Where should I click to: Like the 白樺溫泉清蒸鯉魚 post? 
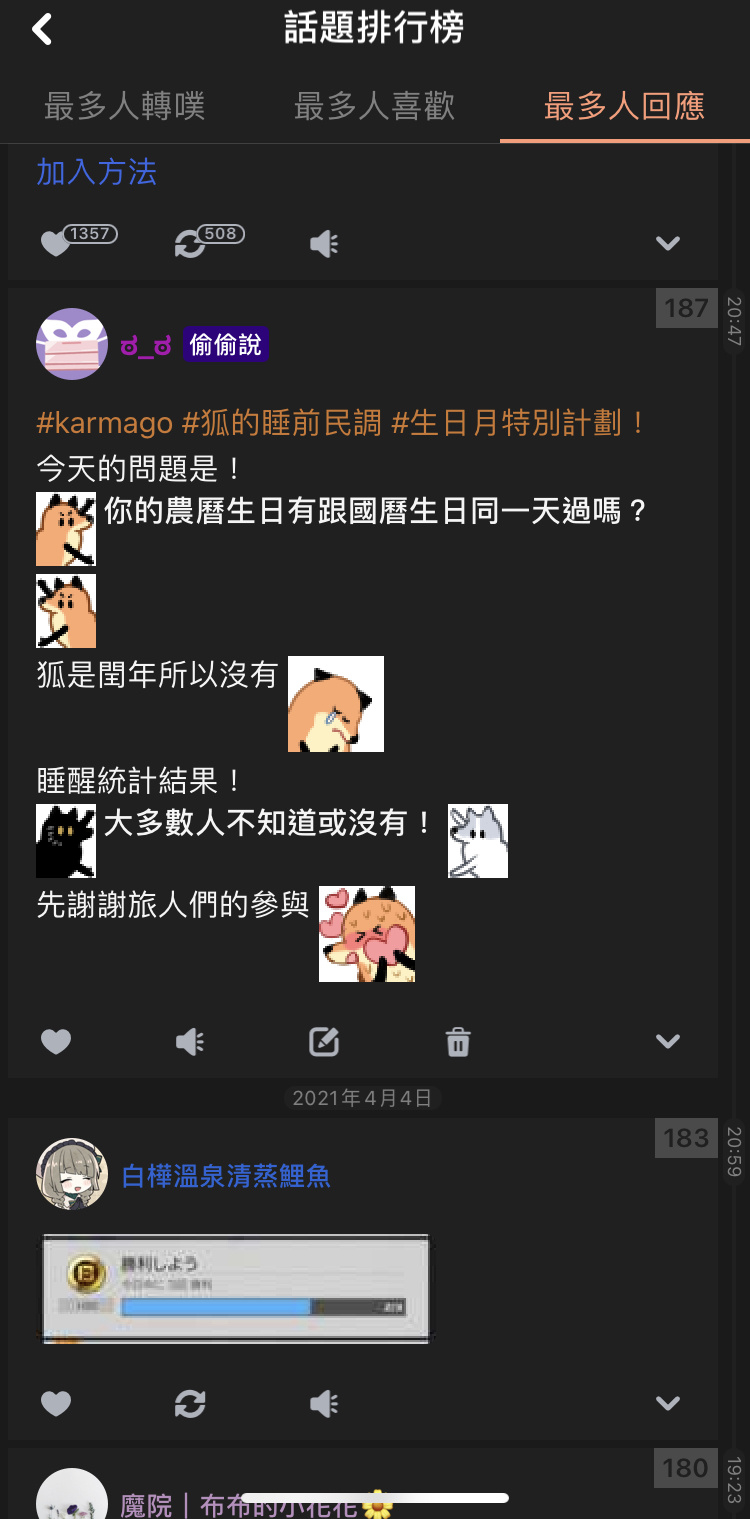56,1403
